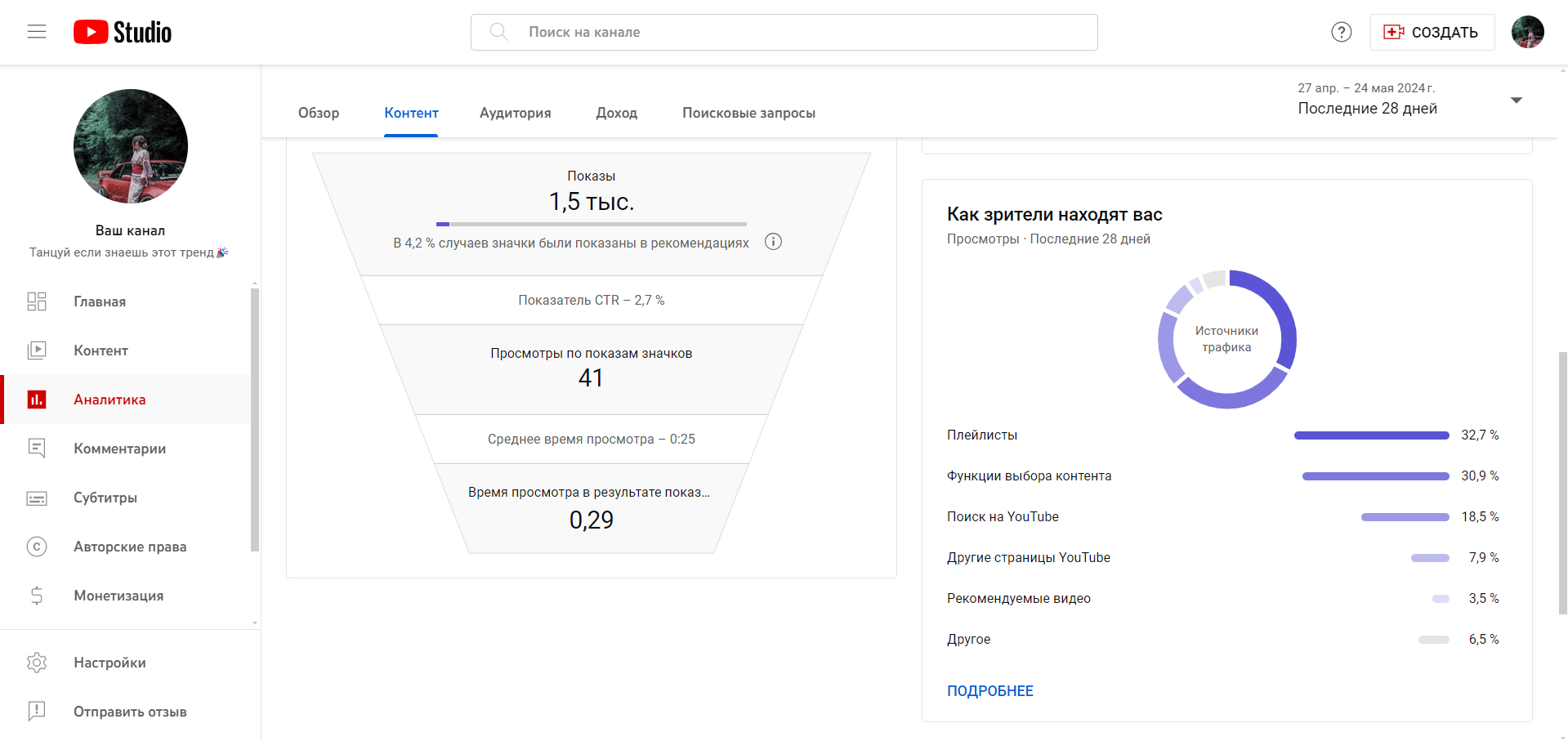Viewport: 1568px width, 741px height.
Task: Click the channel search input field
Action: pyautogui.click(x=784, y=32)
